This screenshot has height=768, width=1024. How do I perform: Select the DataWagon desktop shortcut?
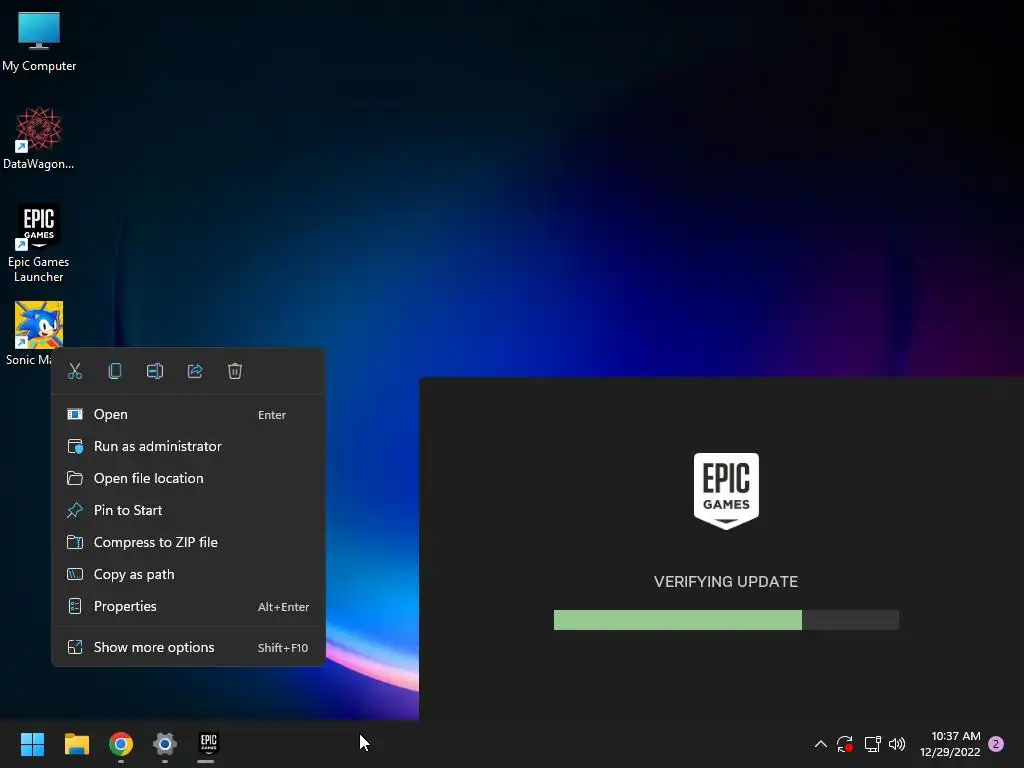click(39, 138)
